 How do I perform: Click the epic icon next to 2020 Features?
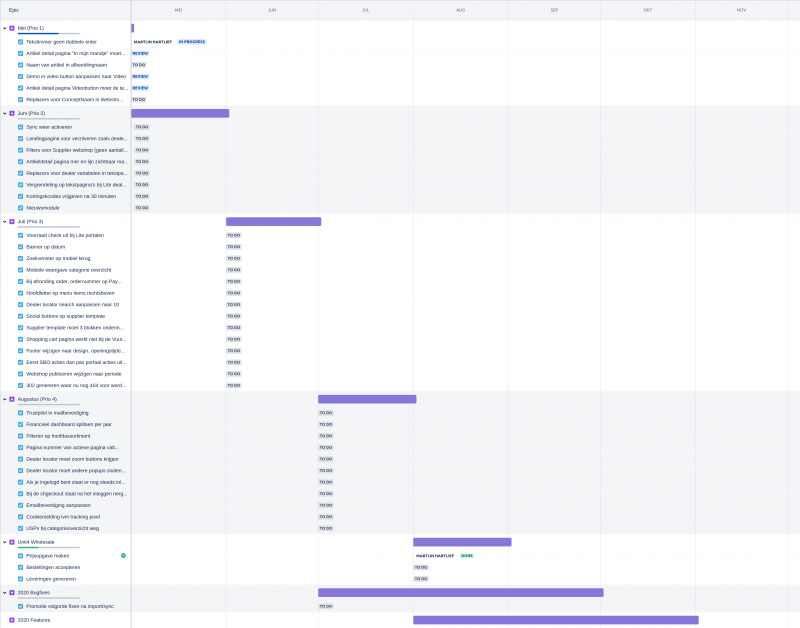click(x=12, y=620)
